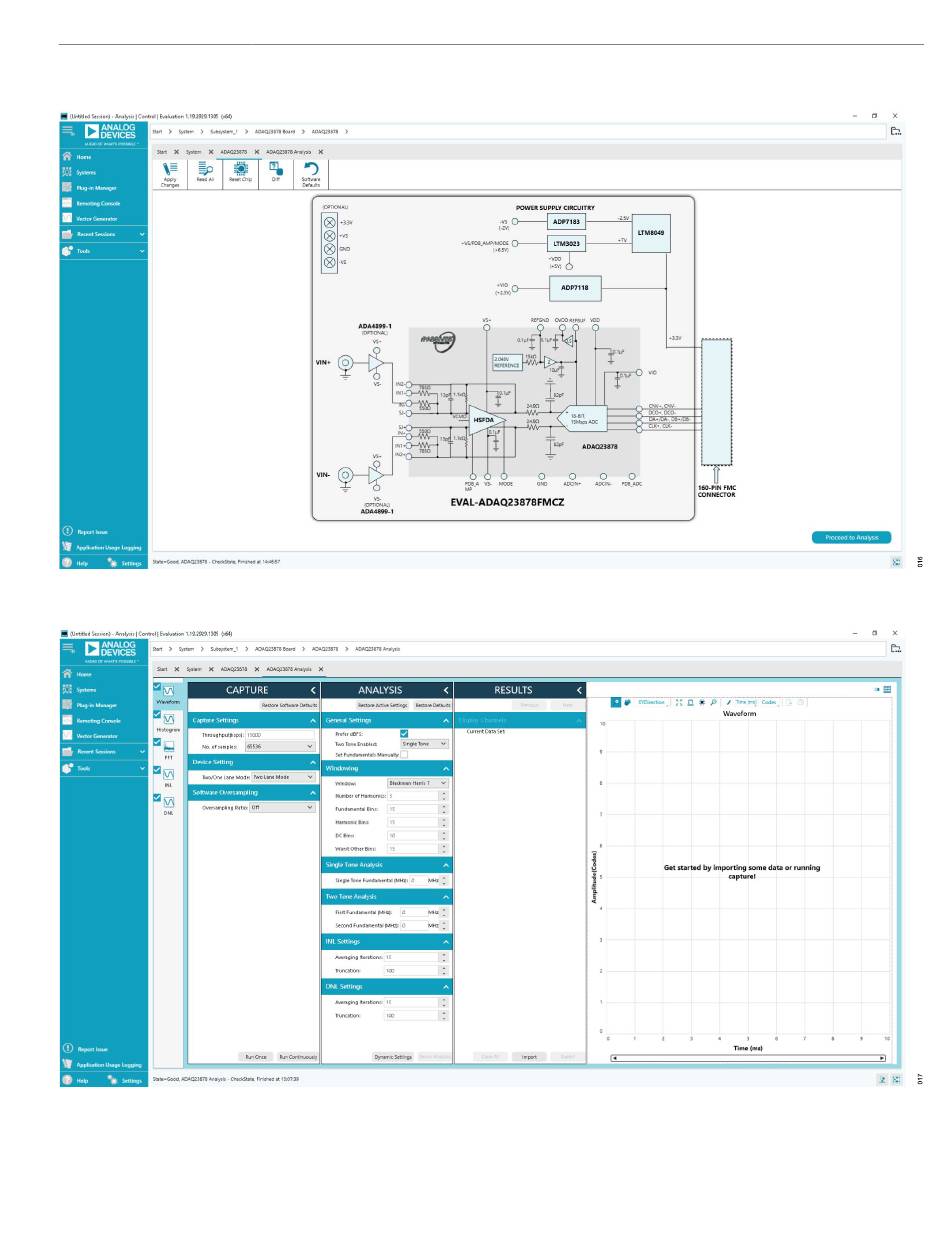The width and height of the screenshot is (950, 1248).
Task: Open the Two/One Lane Mode dropdown
Action: (x=283, y=776)
